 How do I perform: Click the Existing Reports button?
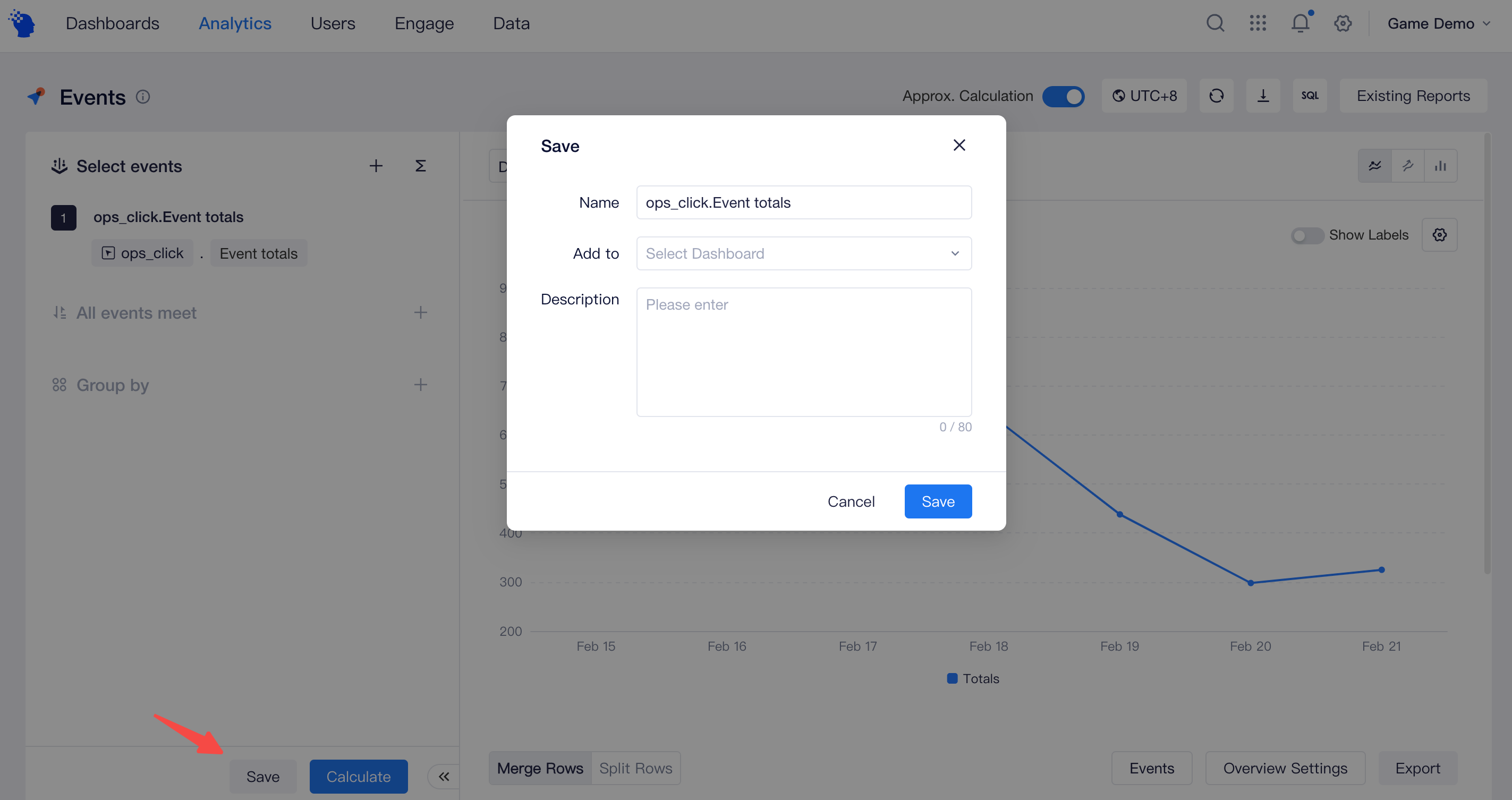tap(1413, 96)
